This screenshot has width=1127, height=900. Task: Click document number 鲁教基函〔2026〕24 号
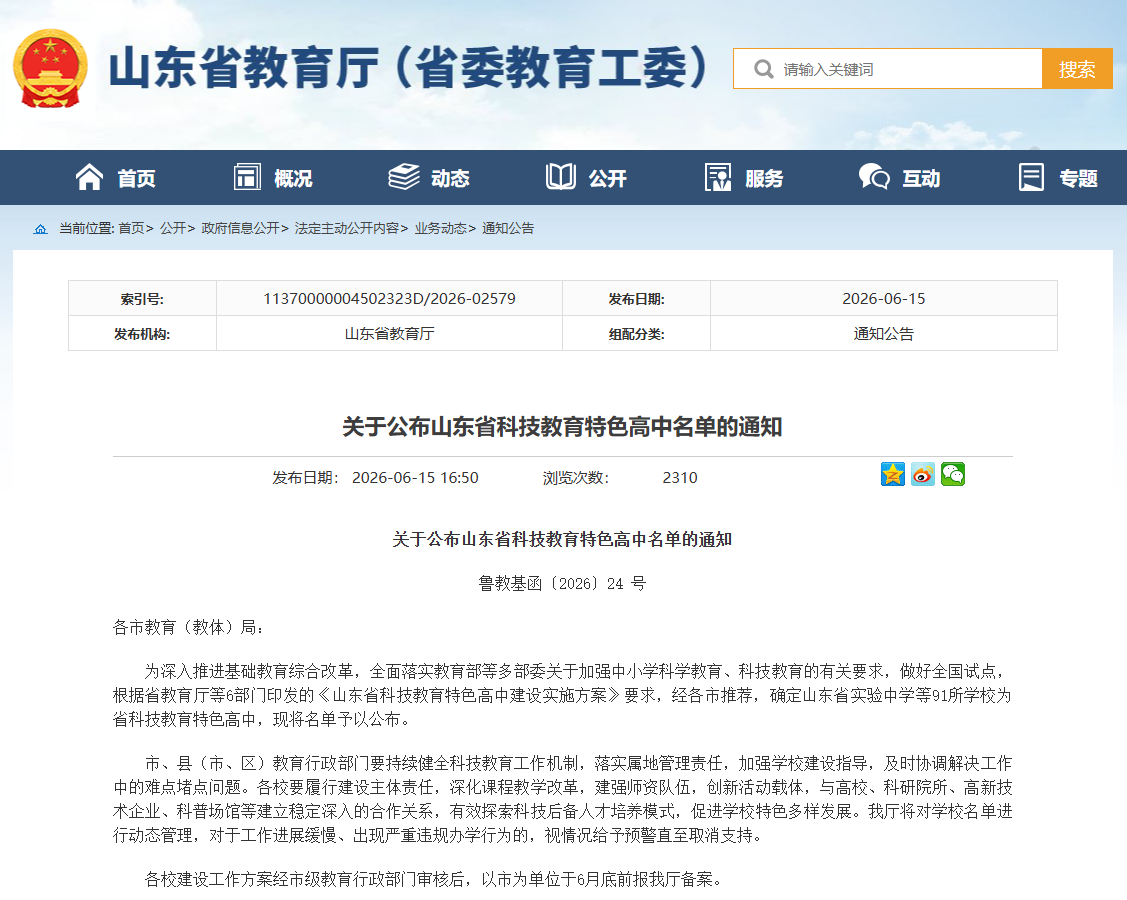(x=562, y=583)
